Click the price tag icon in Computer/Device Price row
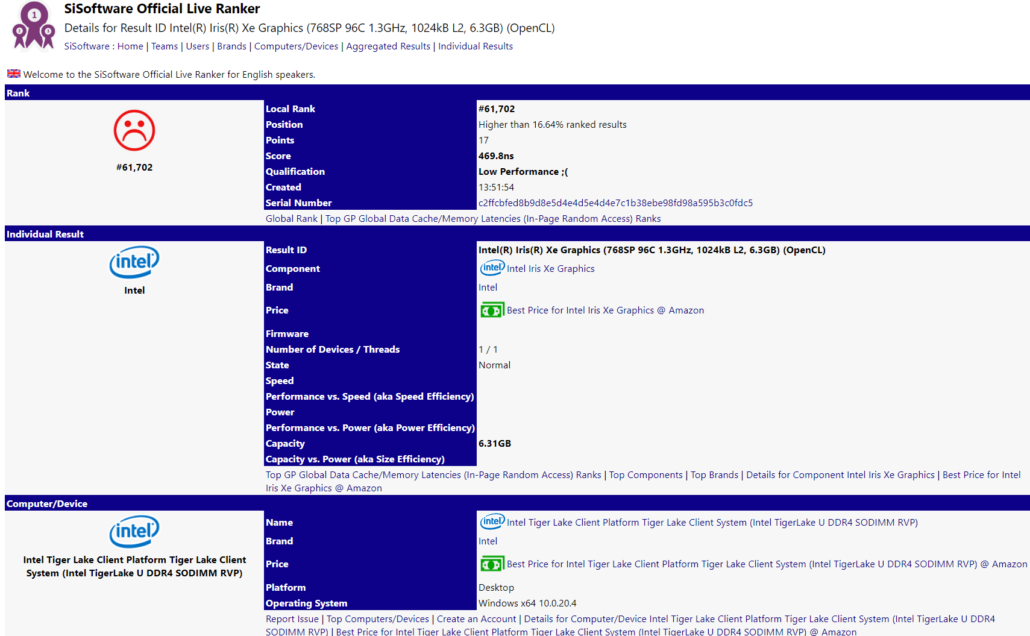 point(492,563)
